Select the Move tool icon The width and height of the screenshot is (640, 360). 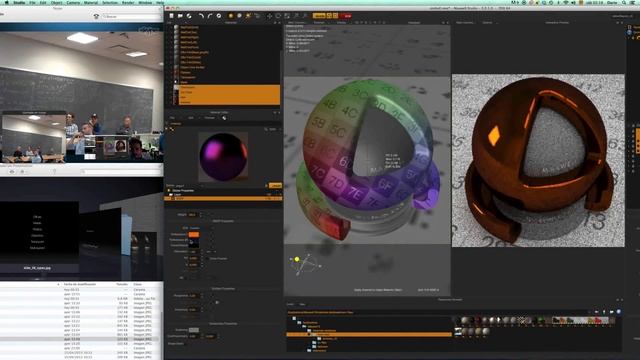(x=269, y=16)
